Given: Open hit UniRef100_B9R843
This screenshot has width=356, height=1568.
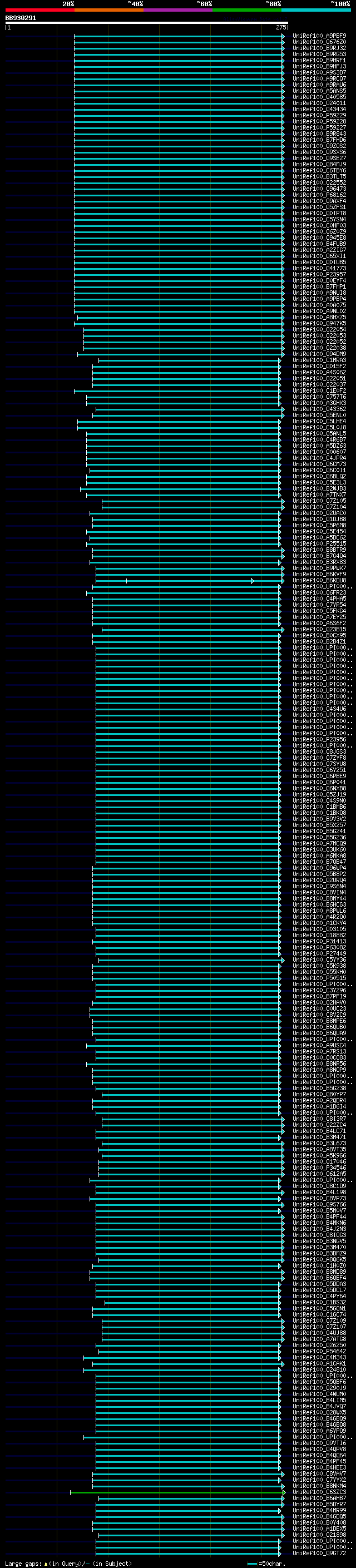Looking at the screenshot, I should coord(319,134).
